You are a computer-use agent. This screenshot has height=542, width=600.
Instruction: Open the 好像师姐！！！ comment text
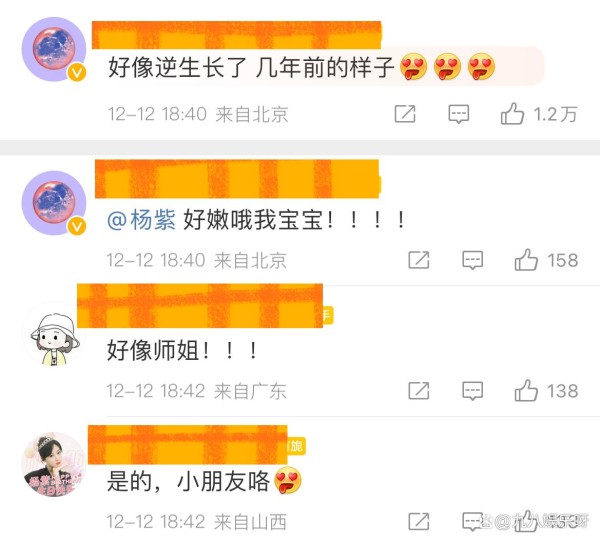click(x=182, y=350)
